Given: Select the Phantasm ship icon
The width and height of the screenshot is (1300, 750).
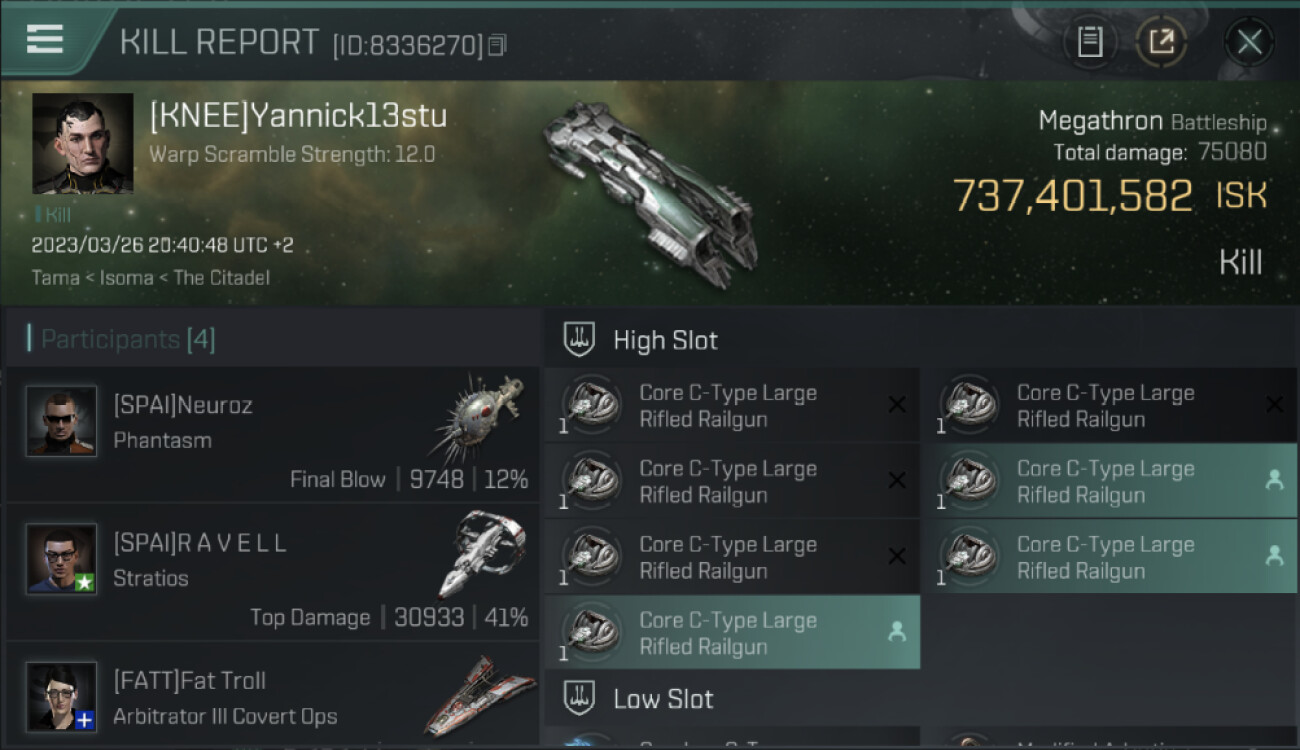Looking at the screenshot, I should coord(480,416).
